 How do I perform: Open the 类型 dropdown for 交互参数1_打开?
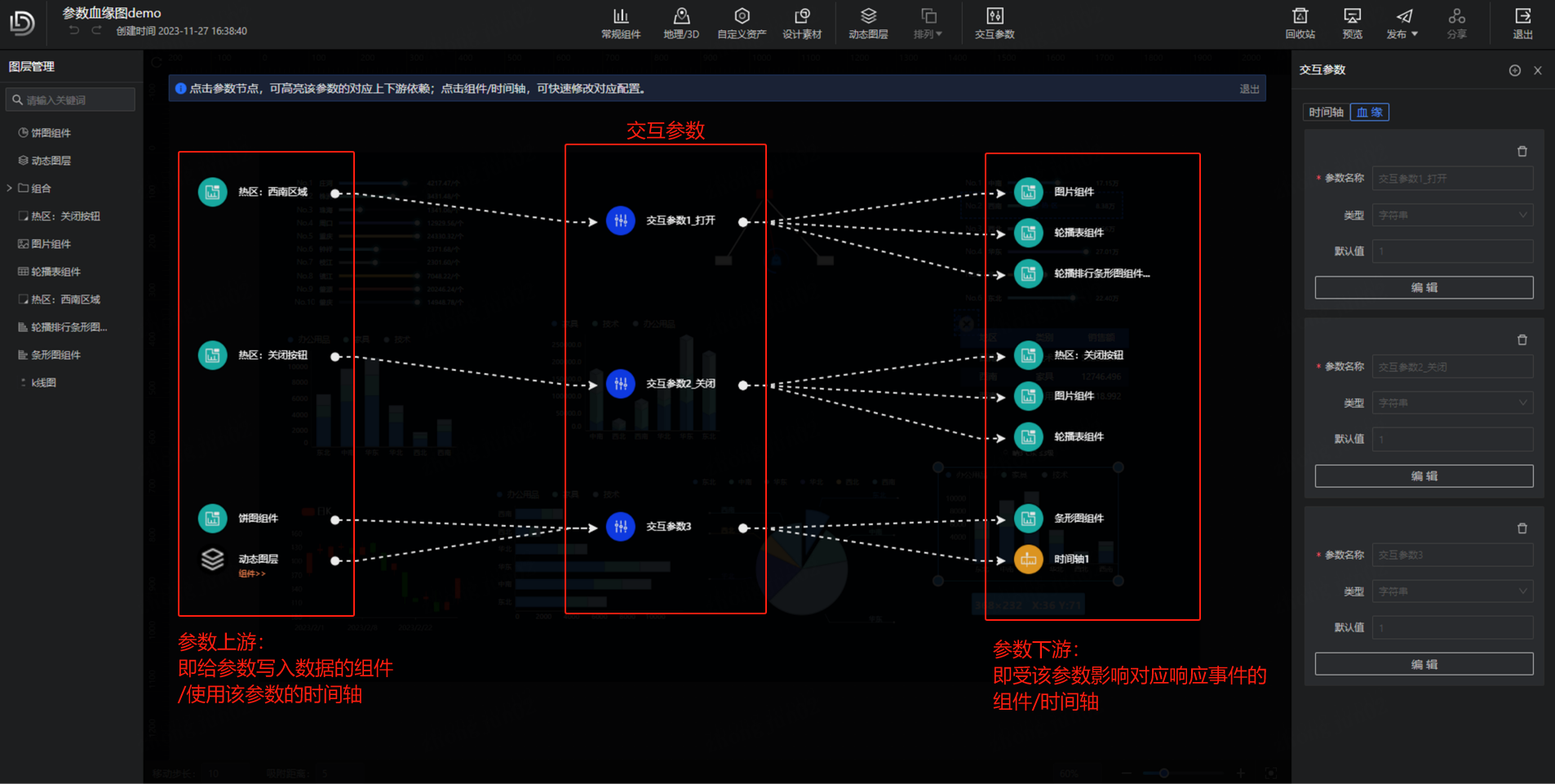click(1451, 215)
